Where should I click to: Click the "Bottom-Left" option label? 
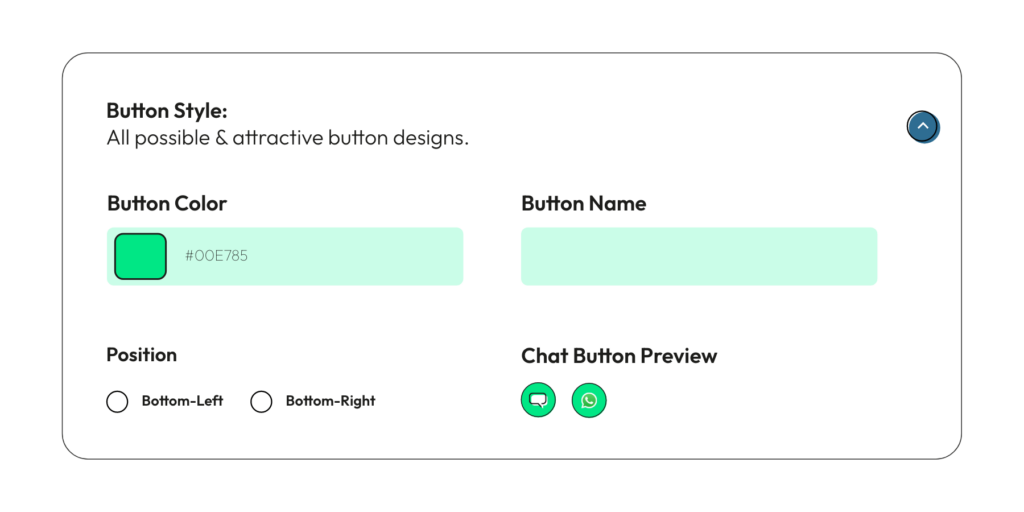click(182, 401)
